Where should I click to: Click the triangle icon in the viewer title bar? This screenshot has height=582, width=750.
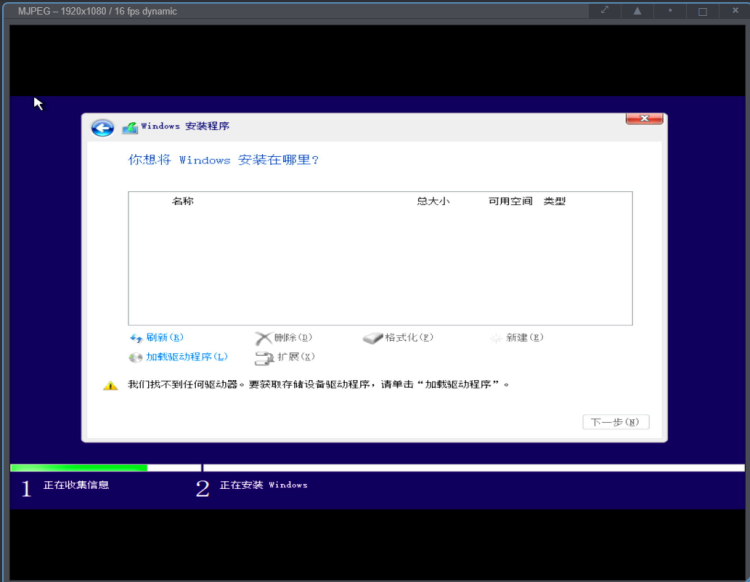[x=637, y=11]
